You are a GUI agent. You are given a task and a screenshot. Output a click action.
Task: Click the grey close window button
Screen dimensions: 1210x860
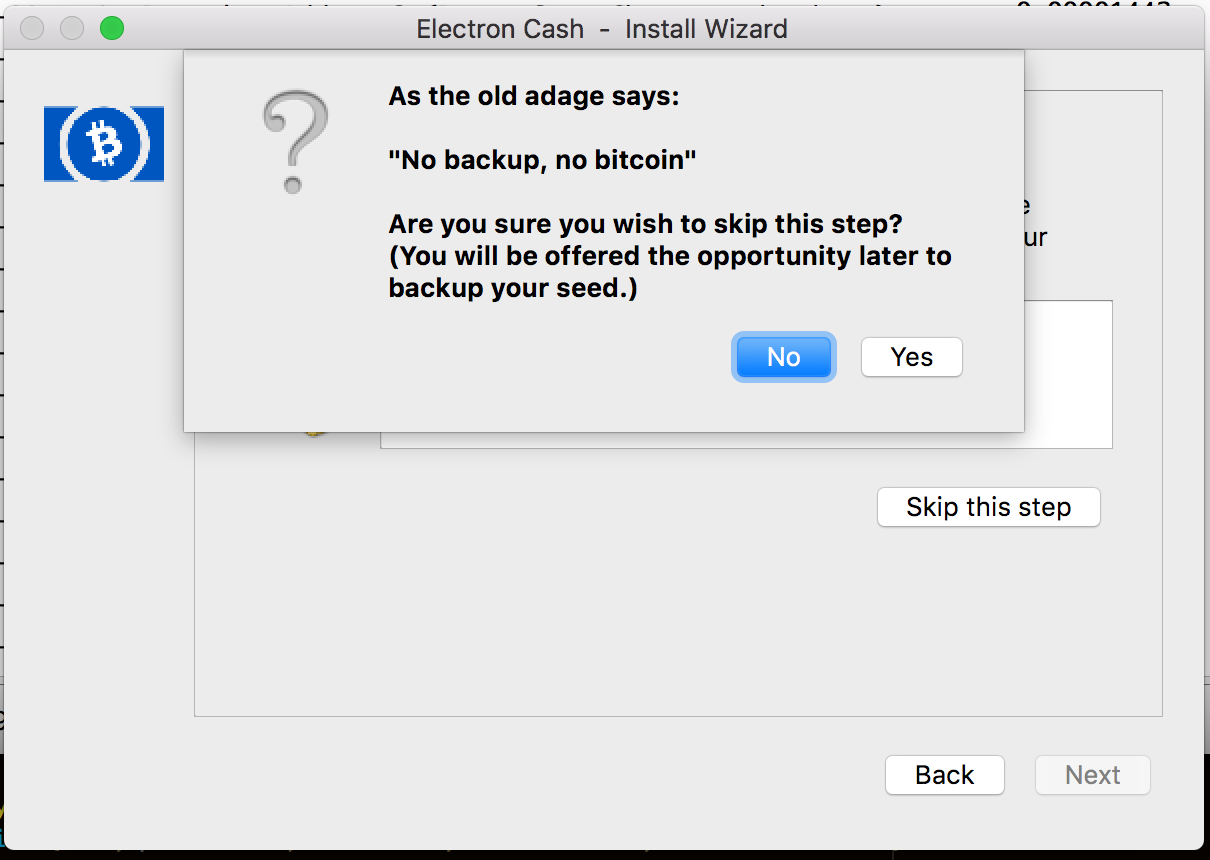click(x=32, y=28)
